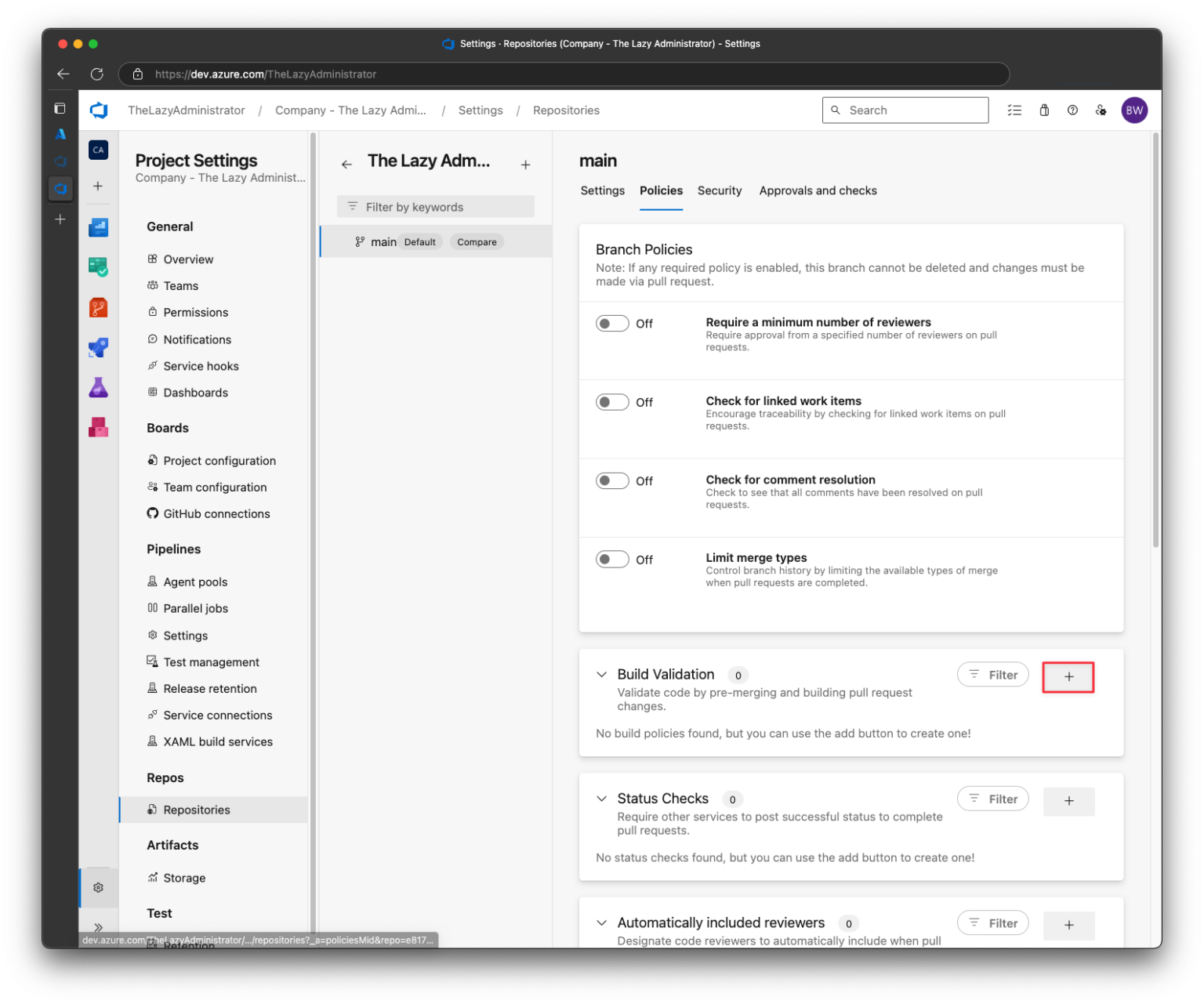
Task: Expand the left navigation with the double chevron
Action: 98,927
